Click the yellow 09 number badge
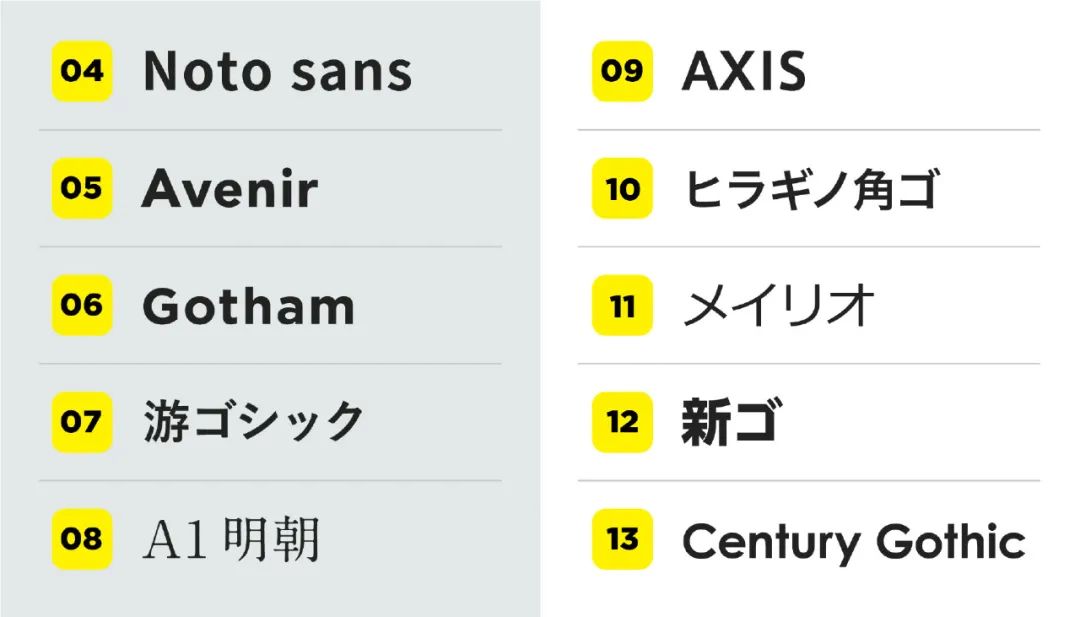 coord(622,71)
